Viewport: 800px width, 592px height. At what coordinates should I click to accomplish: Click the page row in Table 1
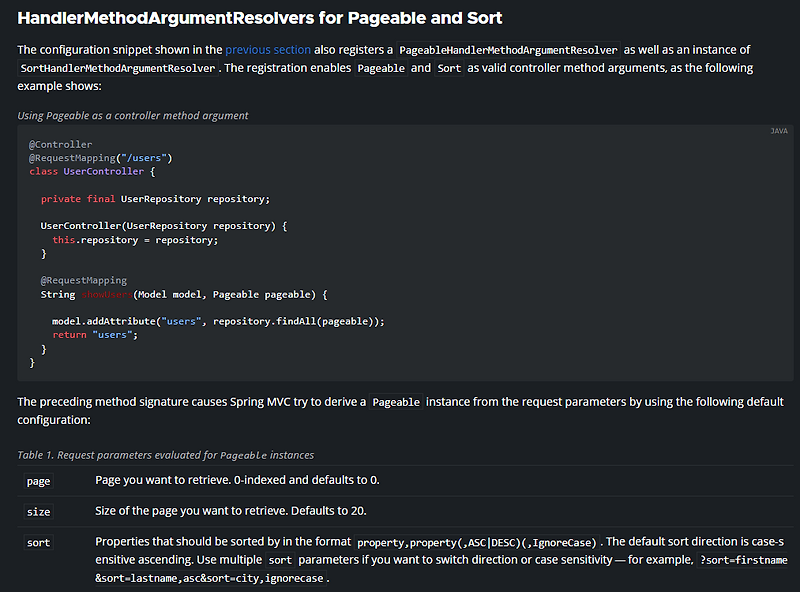click(x=38, y=481)
